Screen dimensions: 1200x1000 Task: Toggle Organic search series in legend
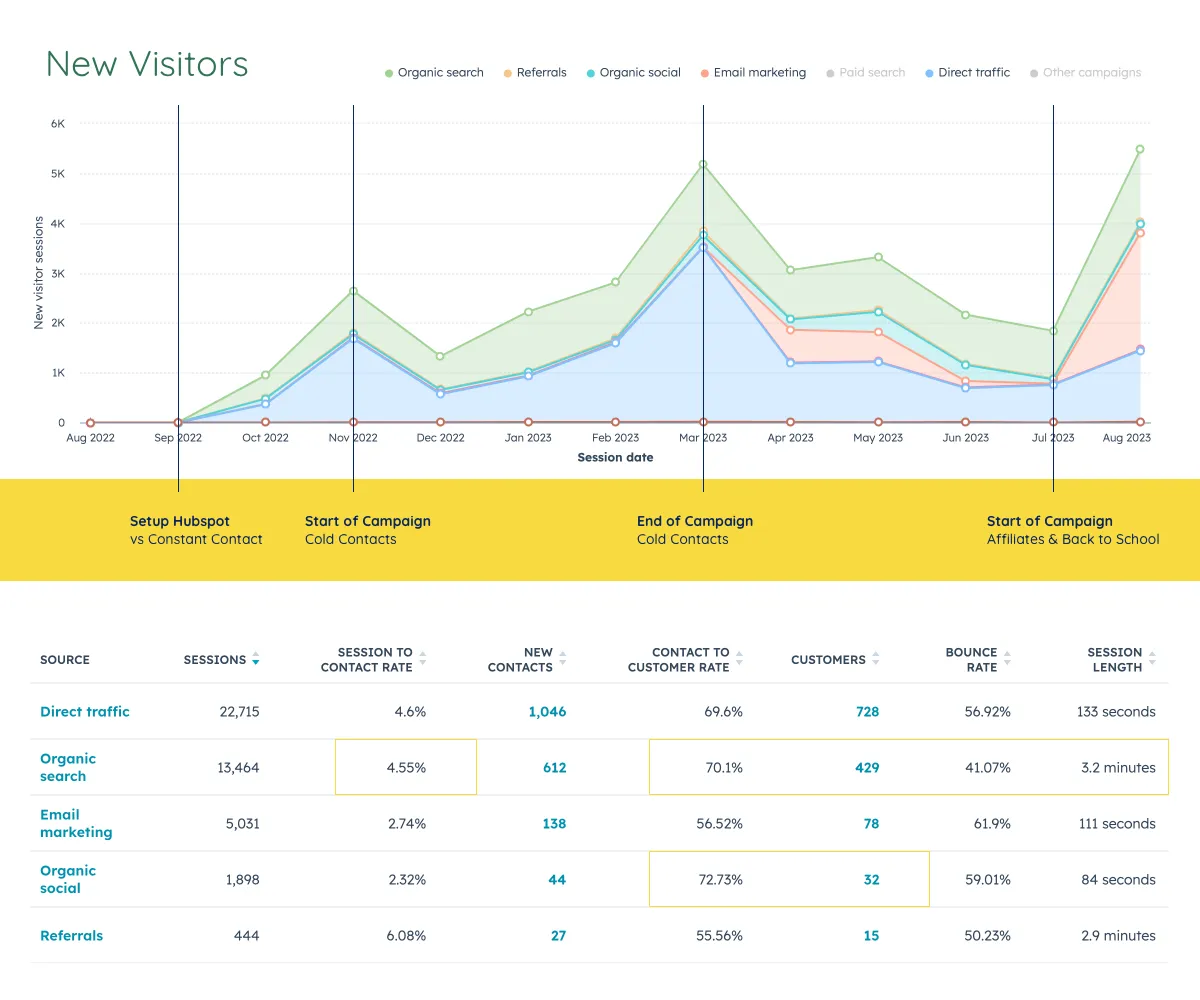(x=435, y=73)
